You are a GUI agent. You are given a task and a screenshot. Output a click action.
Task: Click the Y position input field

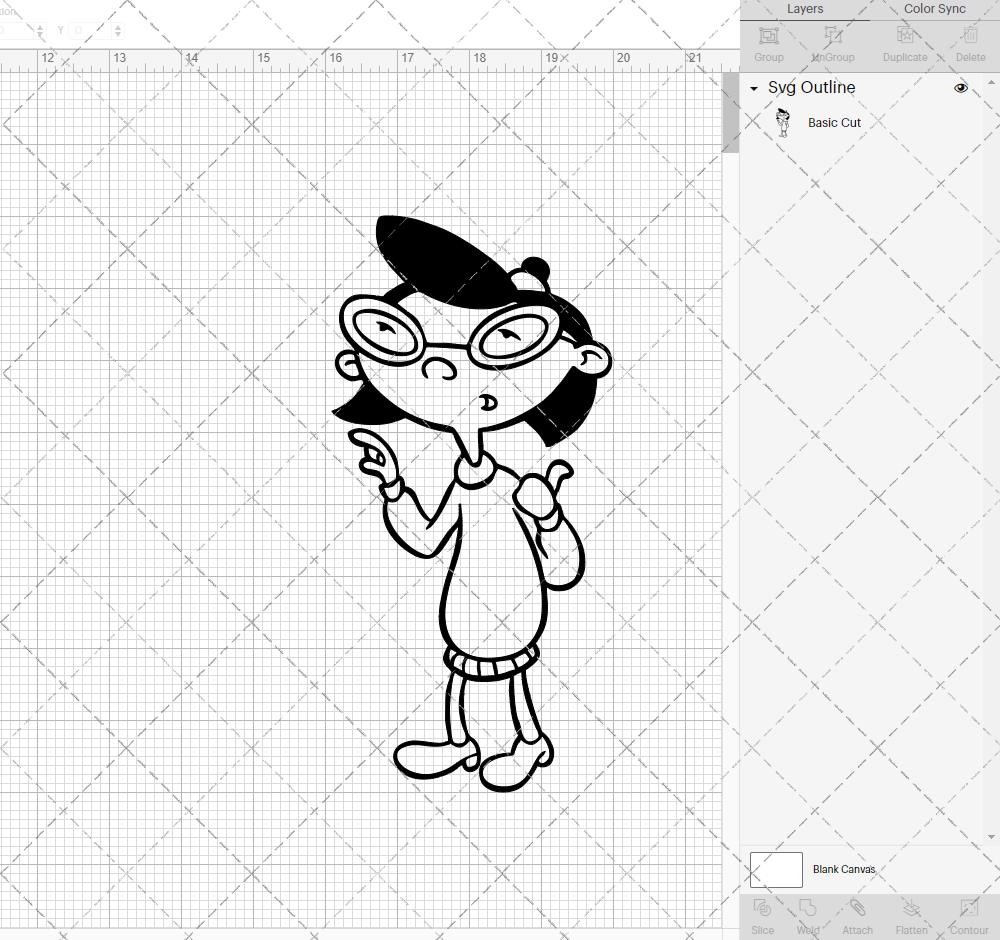pos(90,31)
